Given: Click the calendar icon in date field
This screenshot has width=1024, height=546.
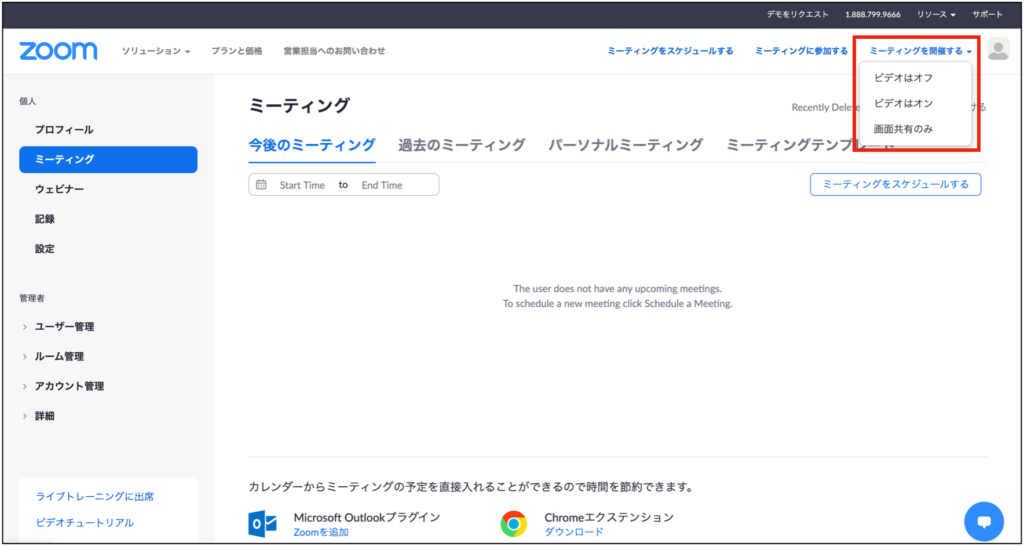Looking at the screenshot, I should pos(262,185).
